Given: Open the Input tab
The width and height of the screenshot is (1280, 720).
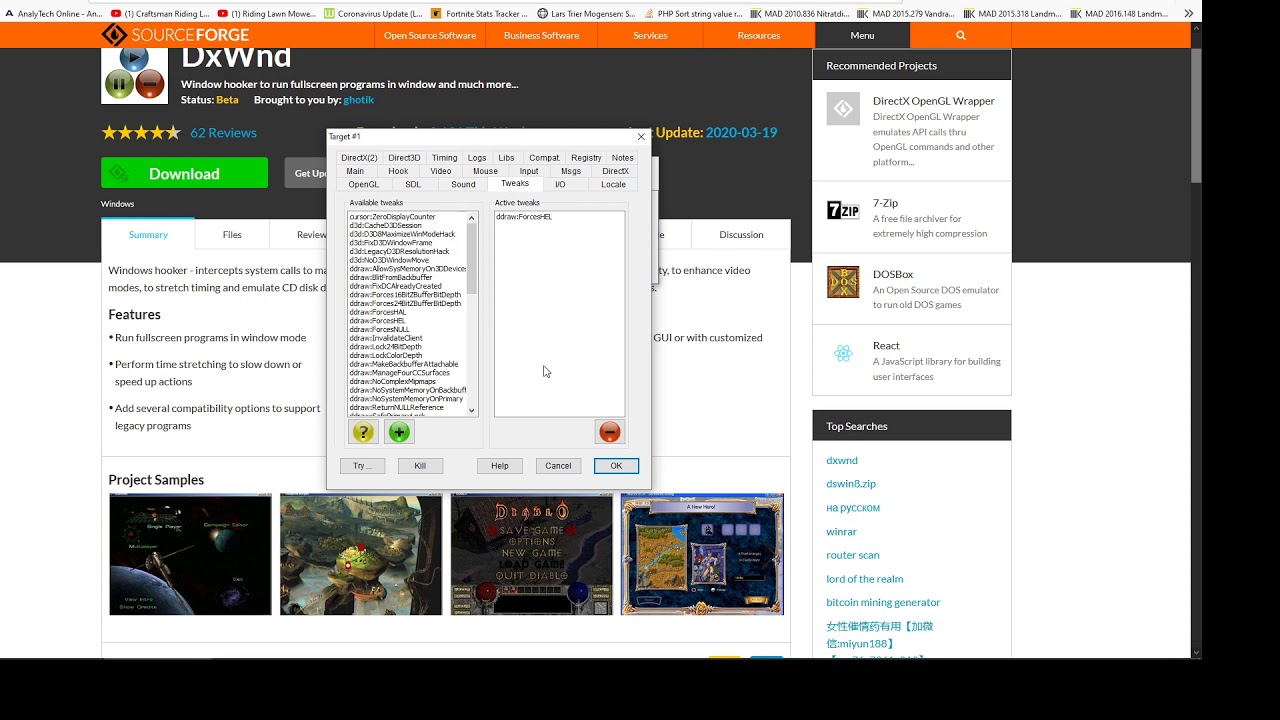Looking at the screenshot, I should (529, 171).
